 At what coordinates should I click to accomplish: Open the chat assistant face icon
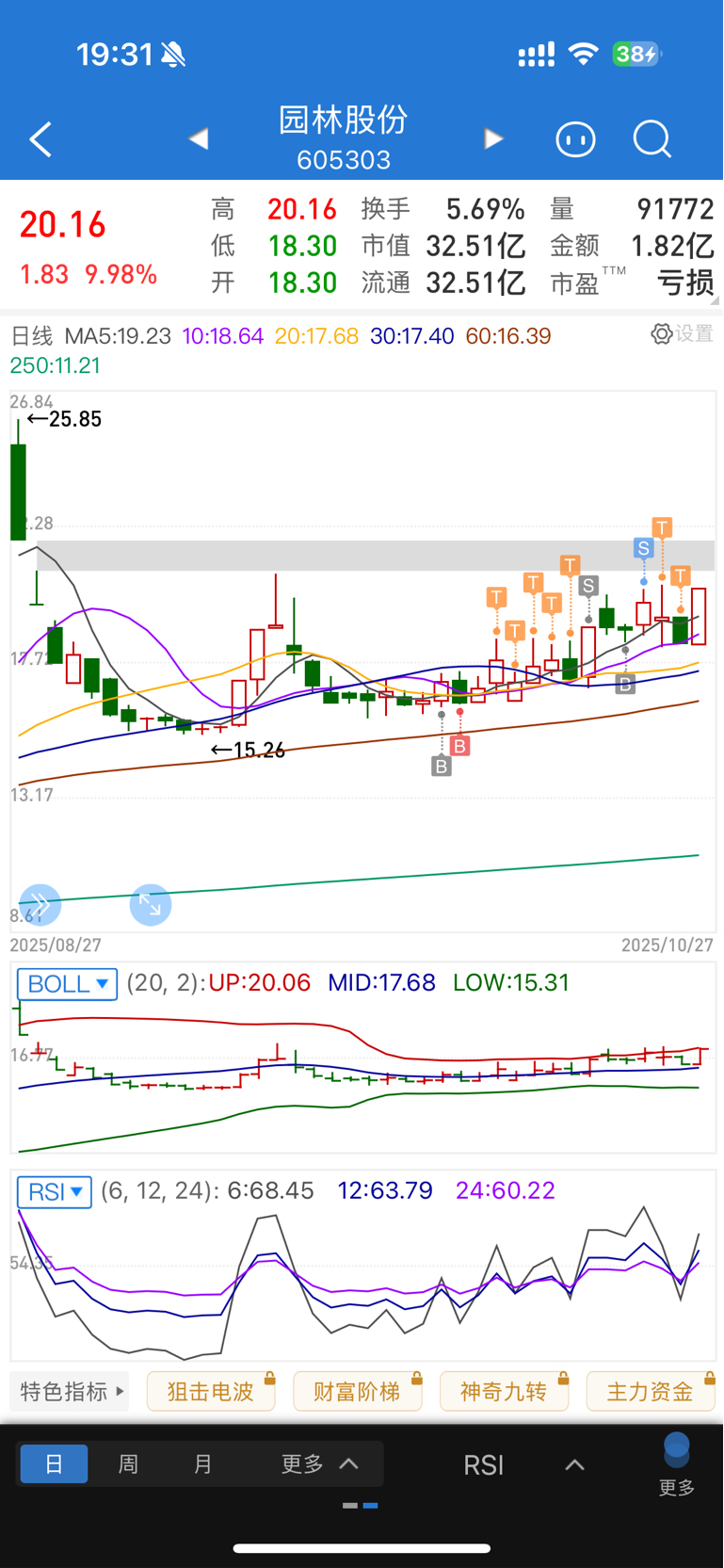pos(576,140)
